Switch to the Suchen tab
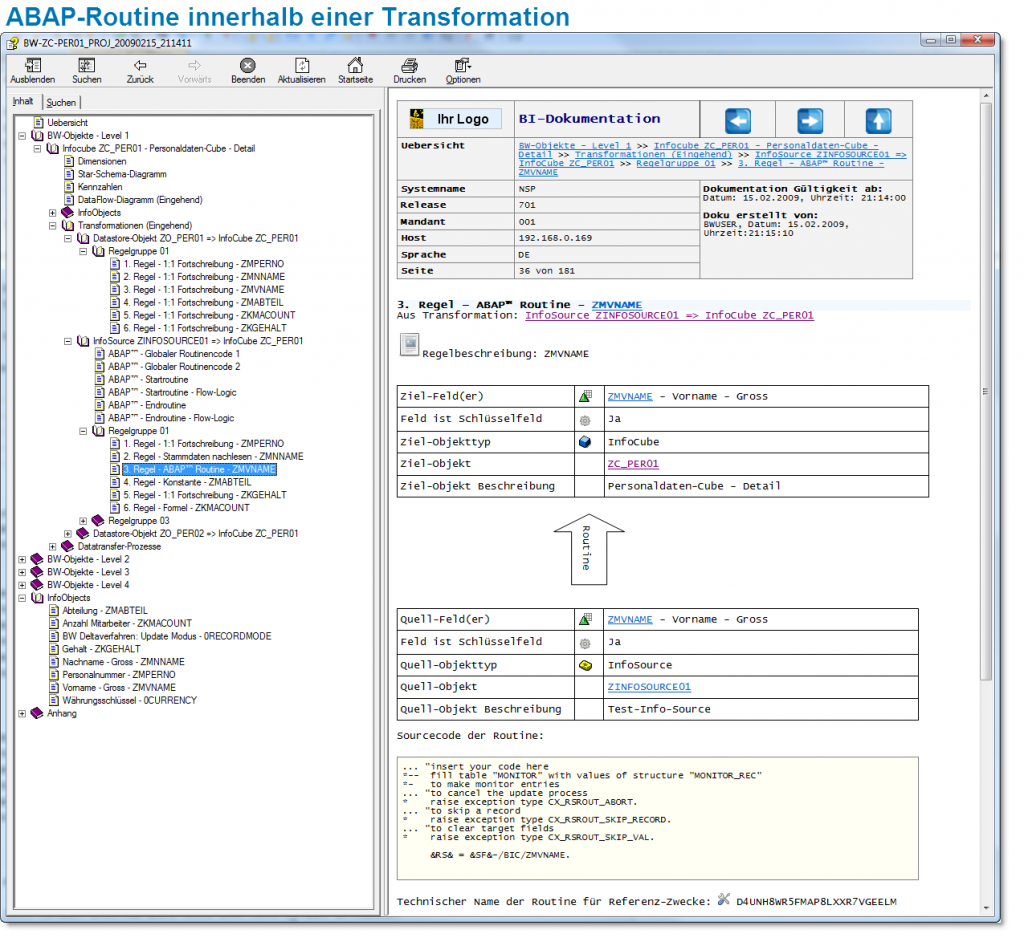This screenshot has height=942, width=1024. pos(61,102)
